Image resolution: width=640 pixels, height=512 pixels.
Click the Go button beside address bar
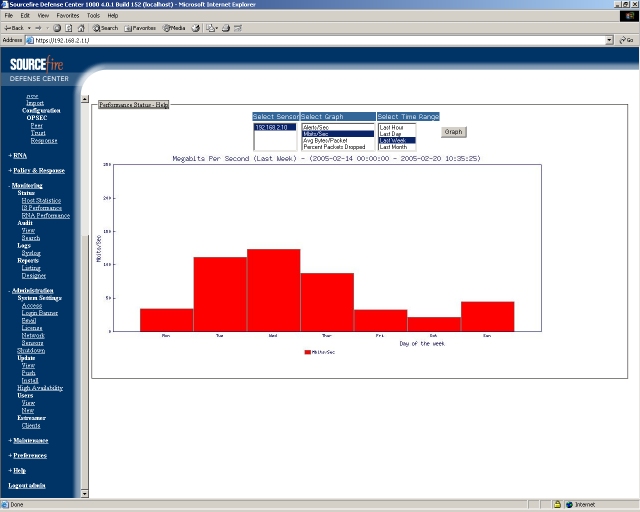pyautogui.click(x=627, y=40)
